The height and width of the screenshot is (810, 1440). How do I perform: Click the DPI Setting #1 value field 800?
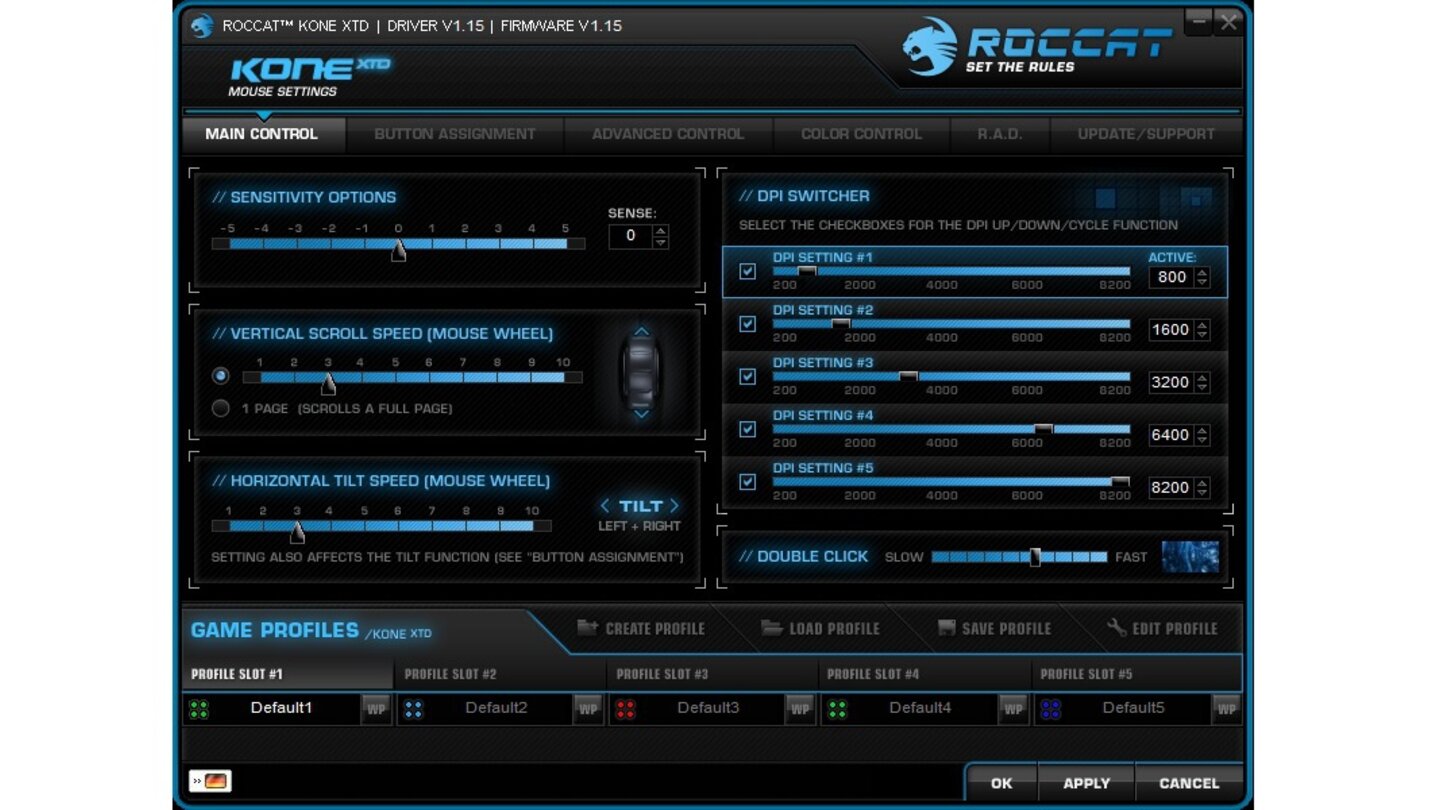click(x=1172, y=277)
